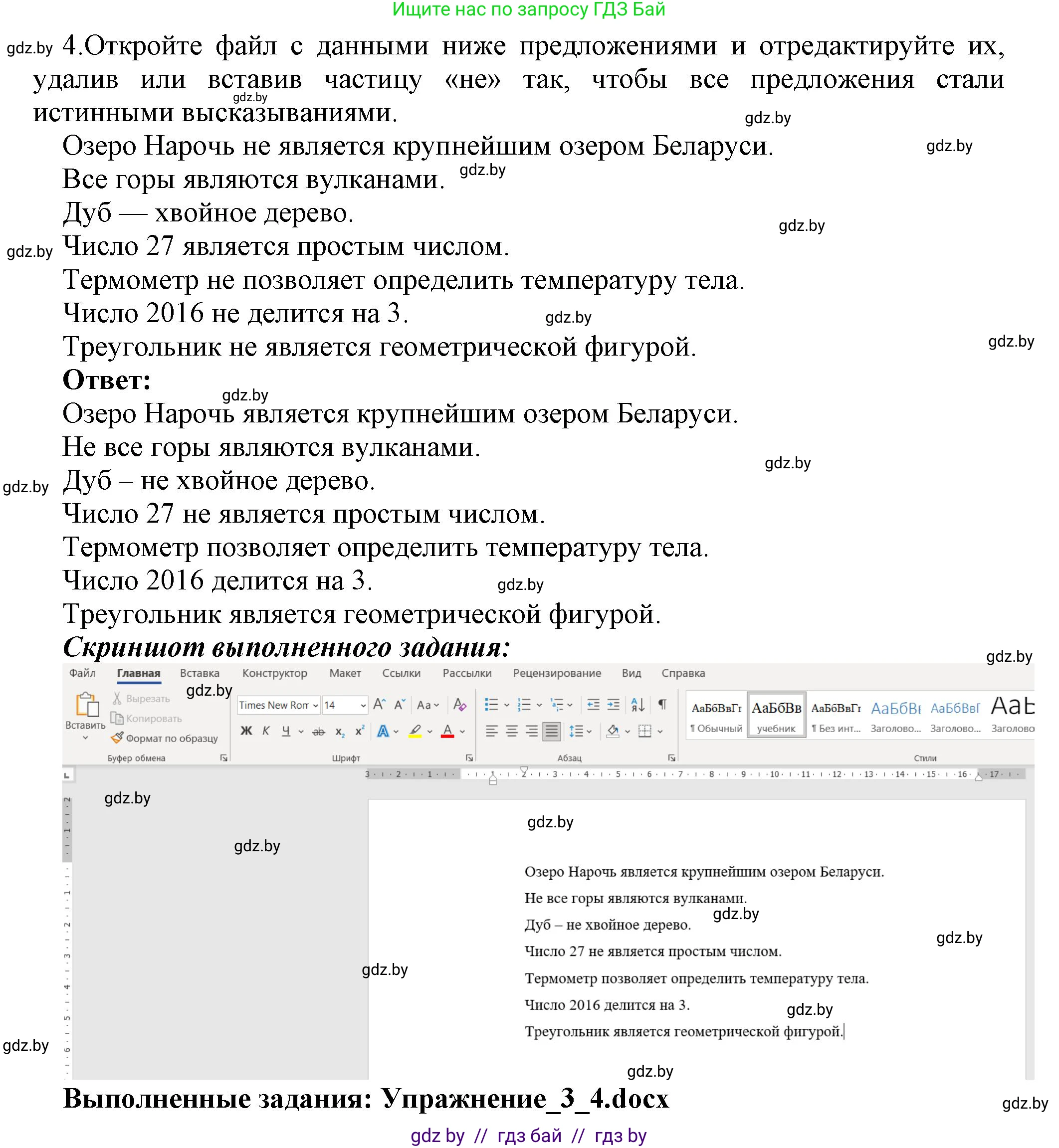The image size is (1059, 1148).
Task: Toggle centered paragraph alignment
Action: (512, 732)
